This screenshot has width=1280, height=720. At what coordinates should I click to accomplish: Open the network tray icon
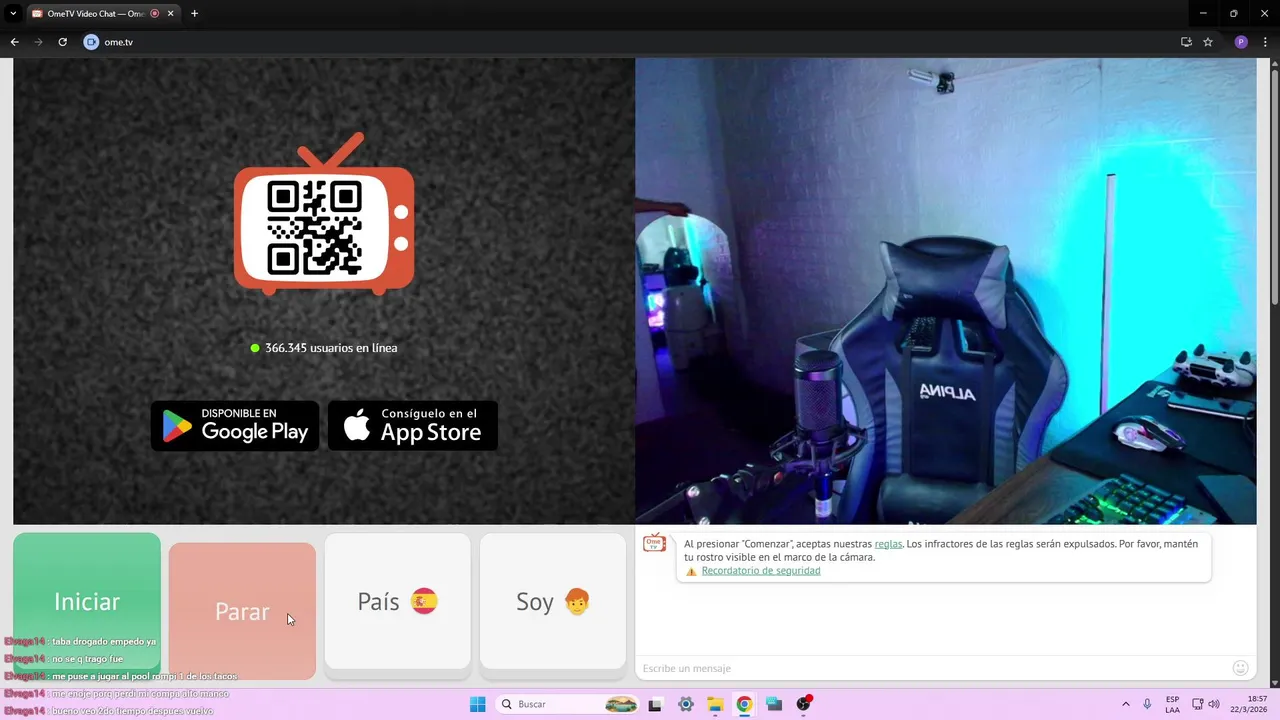tap(1198, 704)
